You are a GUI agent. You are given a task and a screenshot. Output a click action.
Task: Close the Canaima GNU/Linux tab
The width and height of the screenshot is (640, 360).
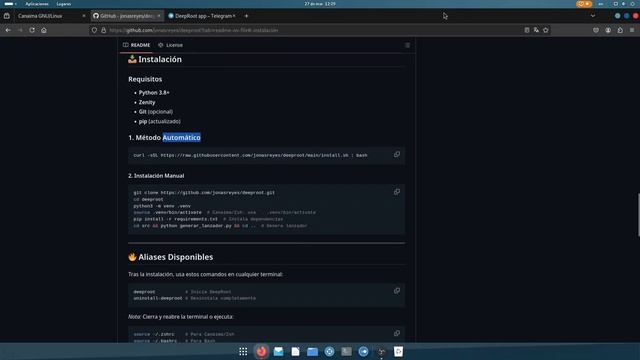pyautogui.click(x=84, y=16)
